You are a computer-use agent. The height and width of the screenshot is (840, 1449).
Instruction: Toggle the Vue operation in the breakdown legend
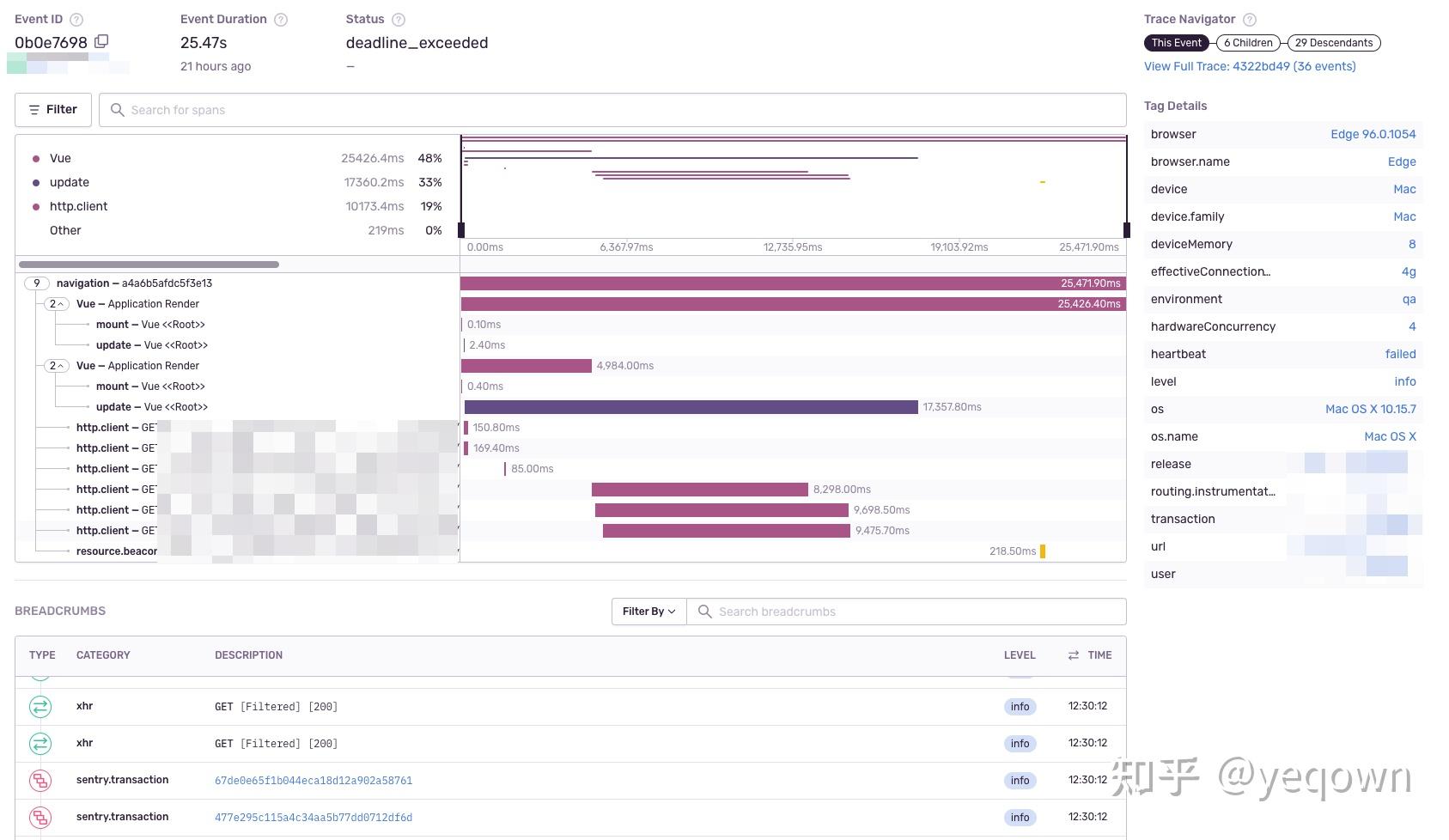click(35, 158)
